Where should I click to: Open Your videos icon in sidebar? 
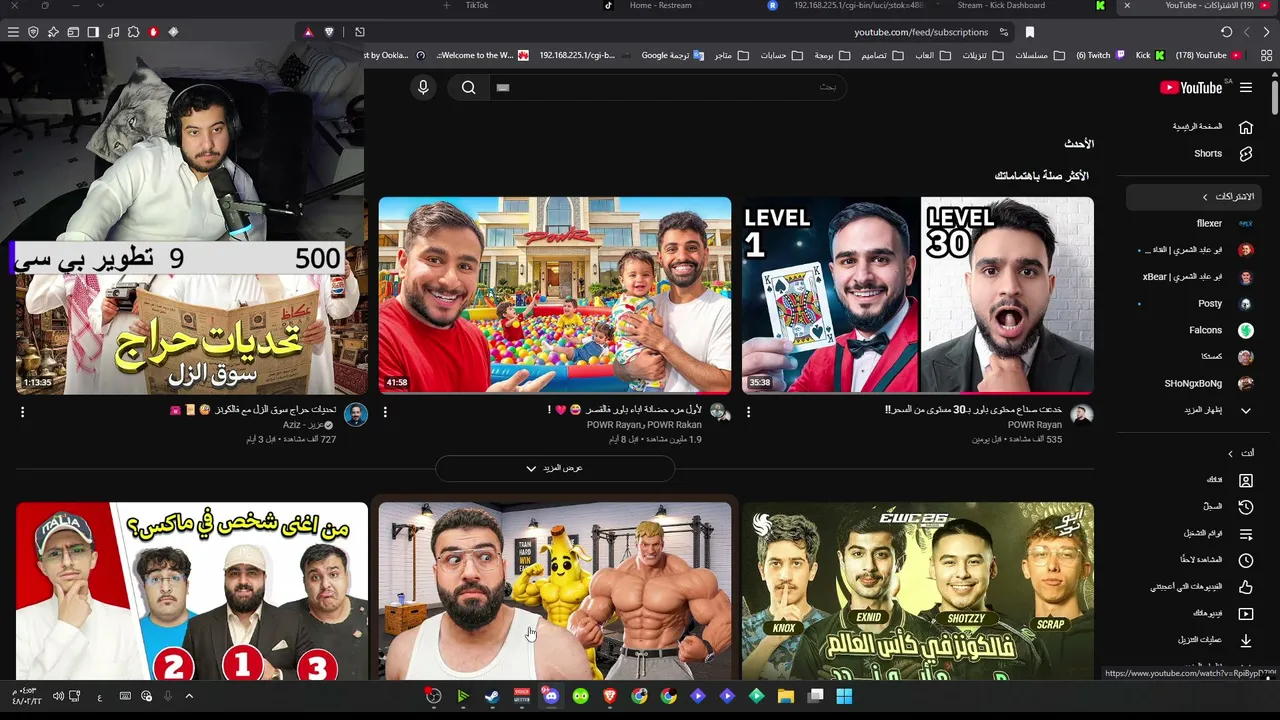(x=1246, y=614)
